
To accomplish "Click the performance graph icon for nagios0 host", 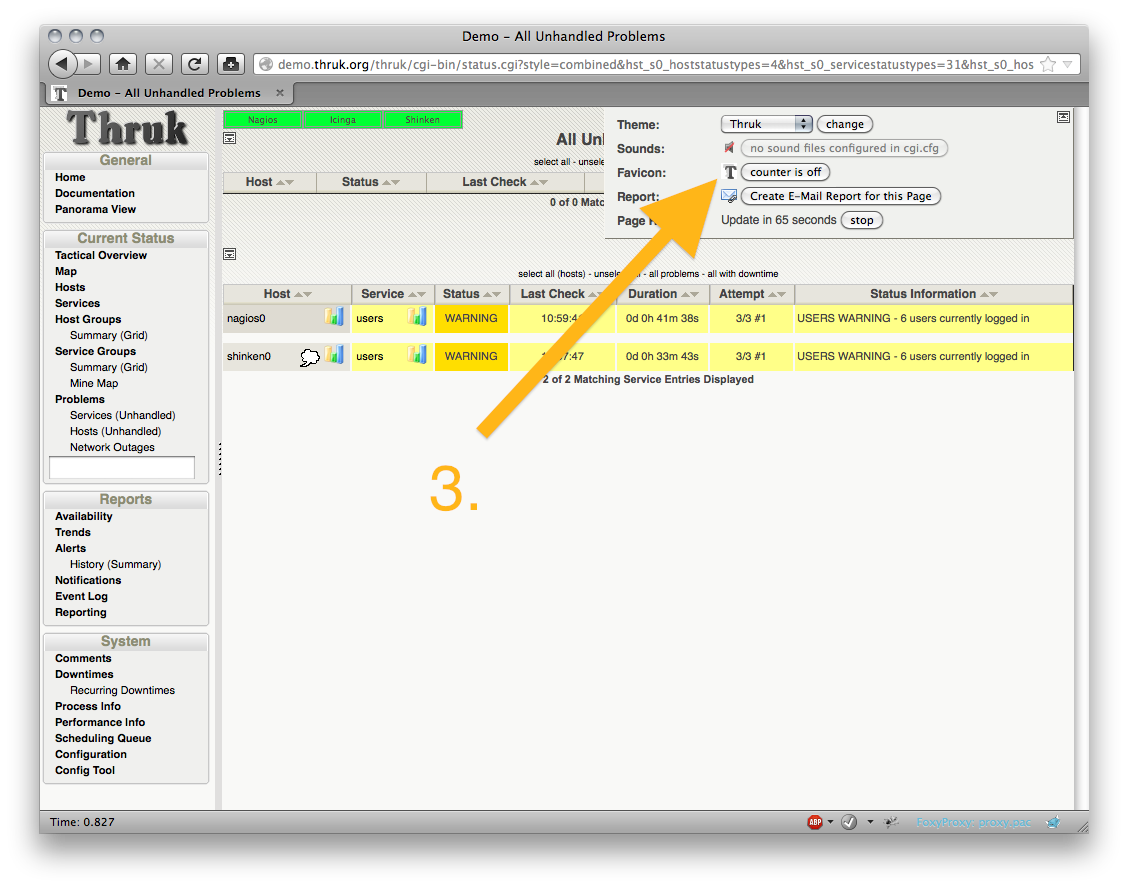I will (334, 318).
